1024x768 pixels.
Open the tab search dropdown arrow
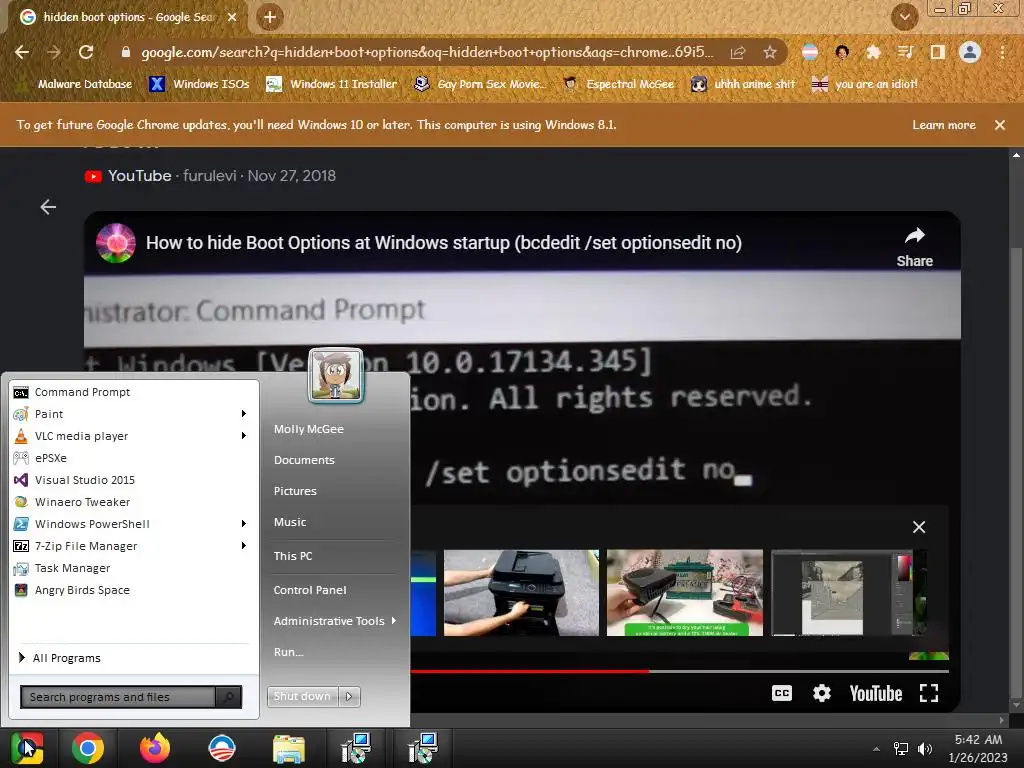point(904,17)
